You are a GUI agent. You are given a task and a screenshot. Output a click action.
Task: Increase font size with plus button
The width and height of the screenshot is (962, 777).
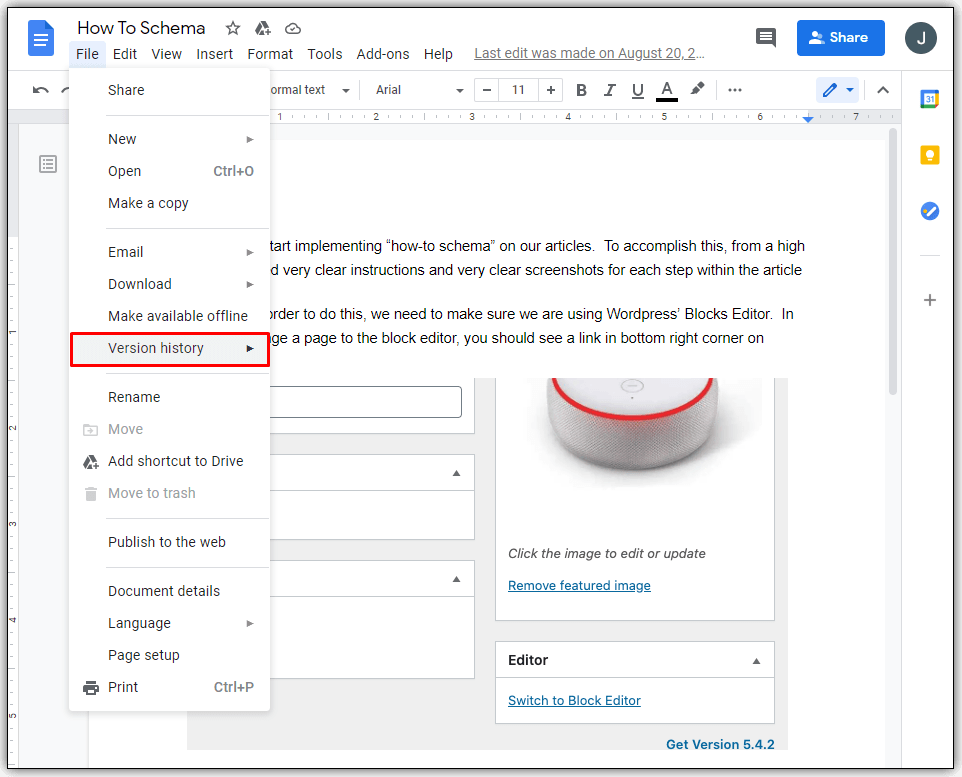tap(550, 90)
